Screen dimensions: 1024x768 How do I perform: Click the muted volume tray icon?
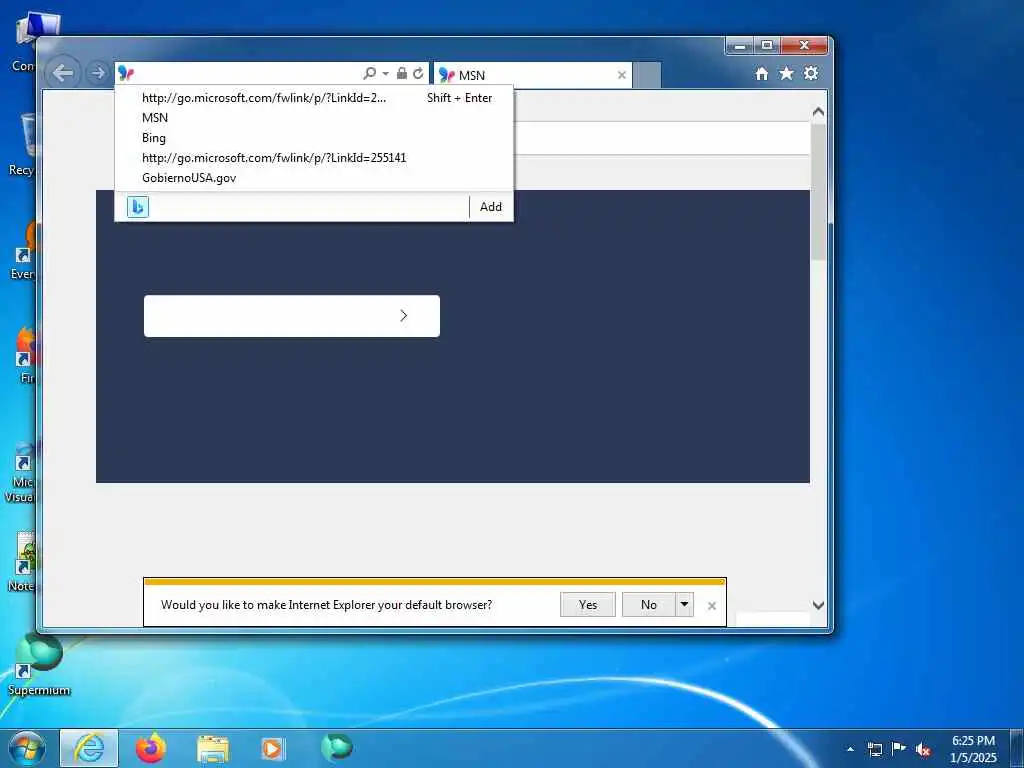(923, 749)
